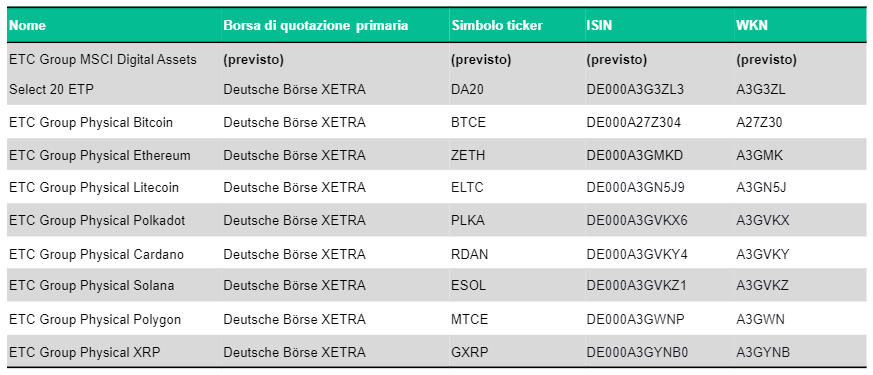The width and height of the screenshot is (873, 375).
Task: Click the MTCE ticker cell
Action: tap(469, 319)
